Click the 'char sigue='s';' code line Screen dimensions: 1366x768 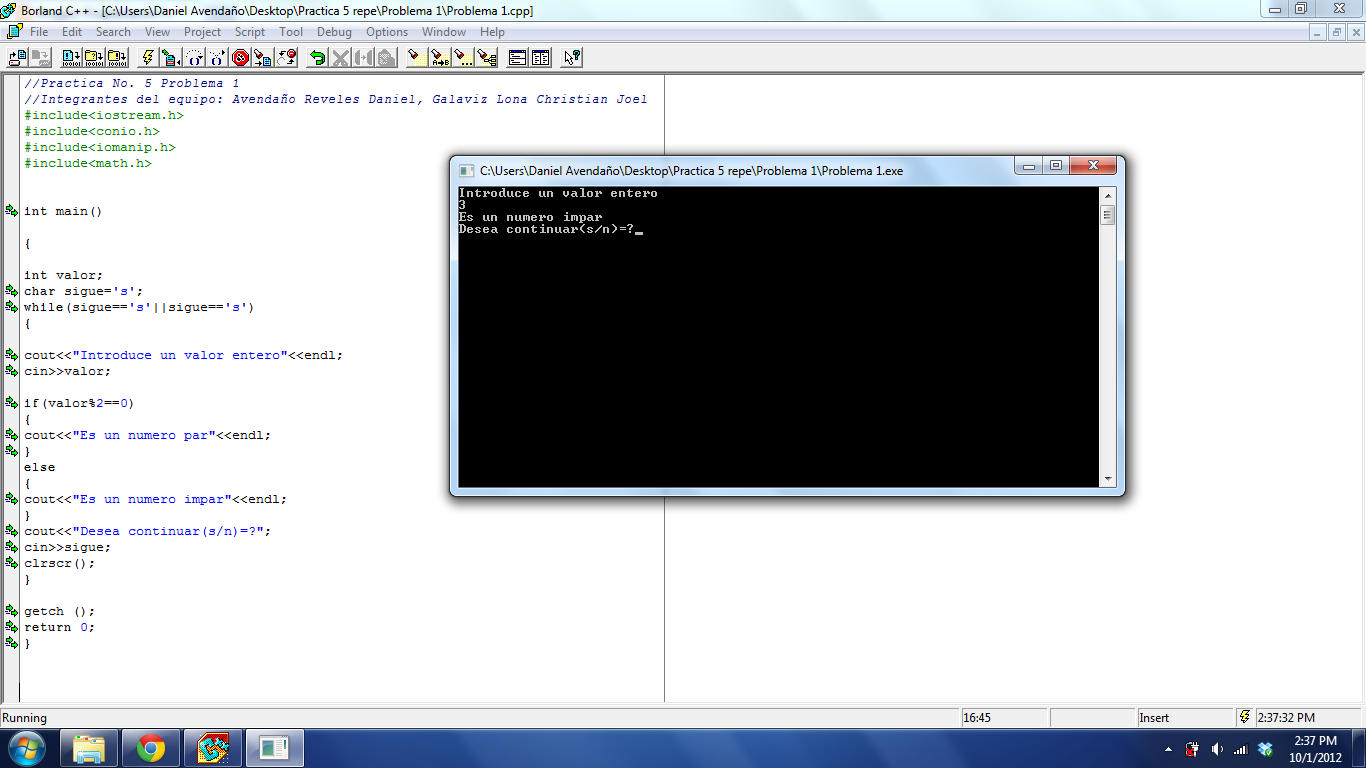pos(84,291)
